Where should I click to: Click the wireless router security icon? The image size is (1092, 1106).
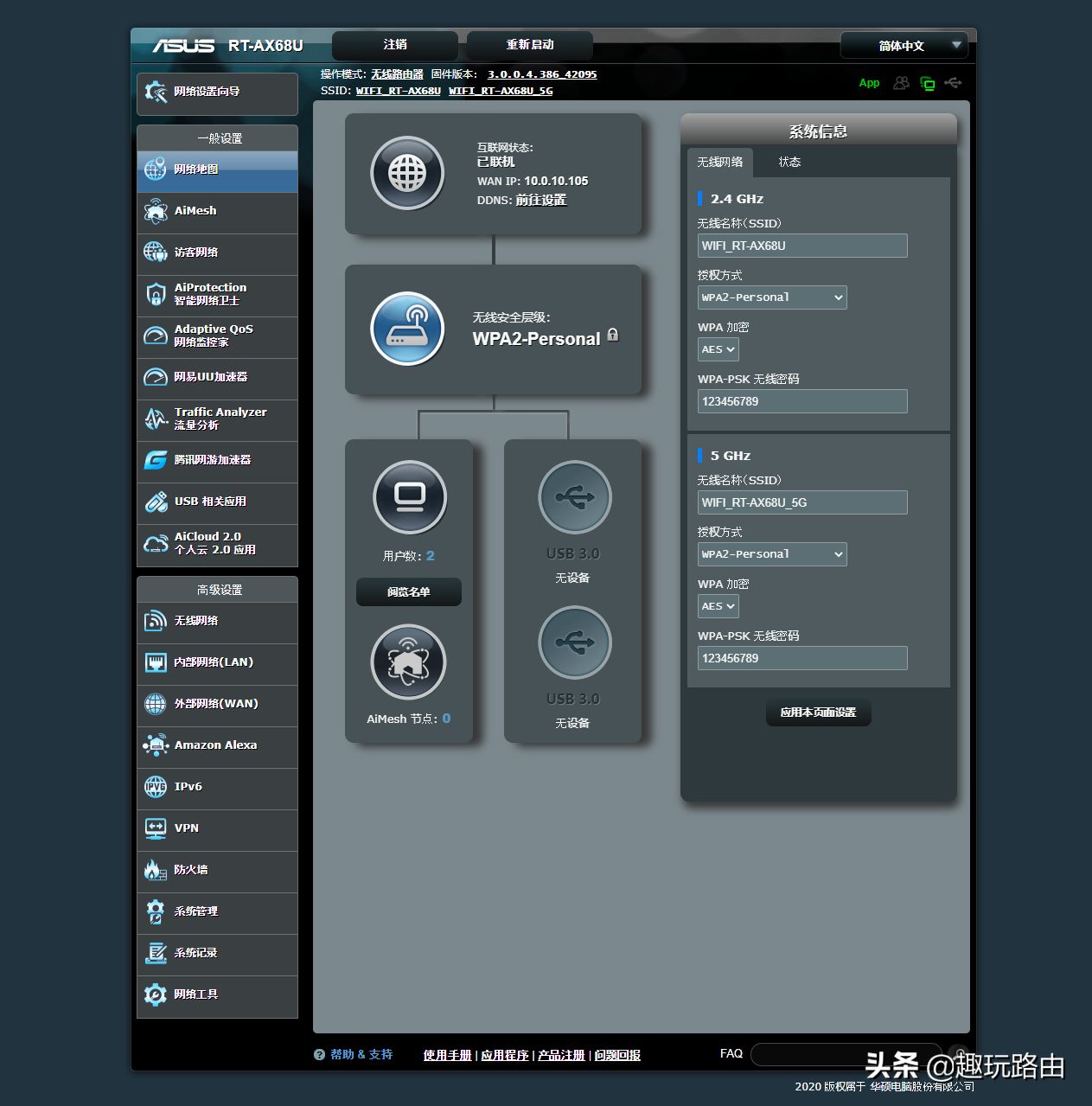(407, 329)
